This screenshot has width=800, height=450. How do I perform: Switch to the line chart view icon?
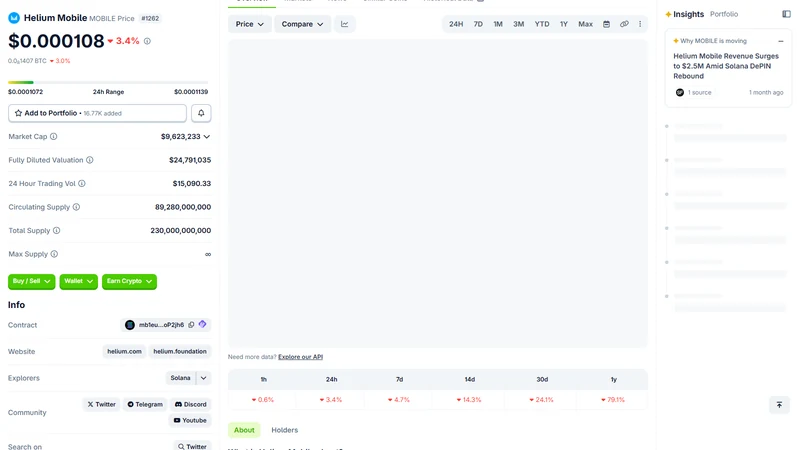[x=345, y=24]
